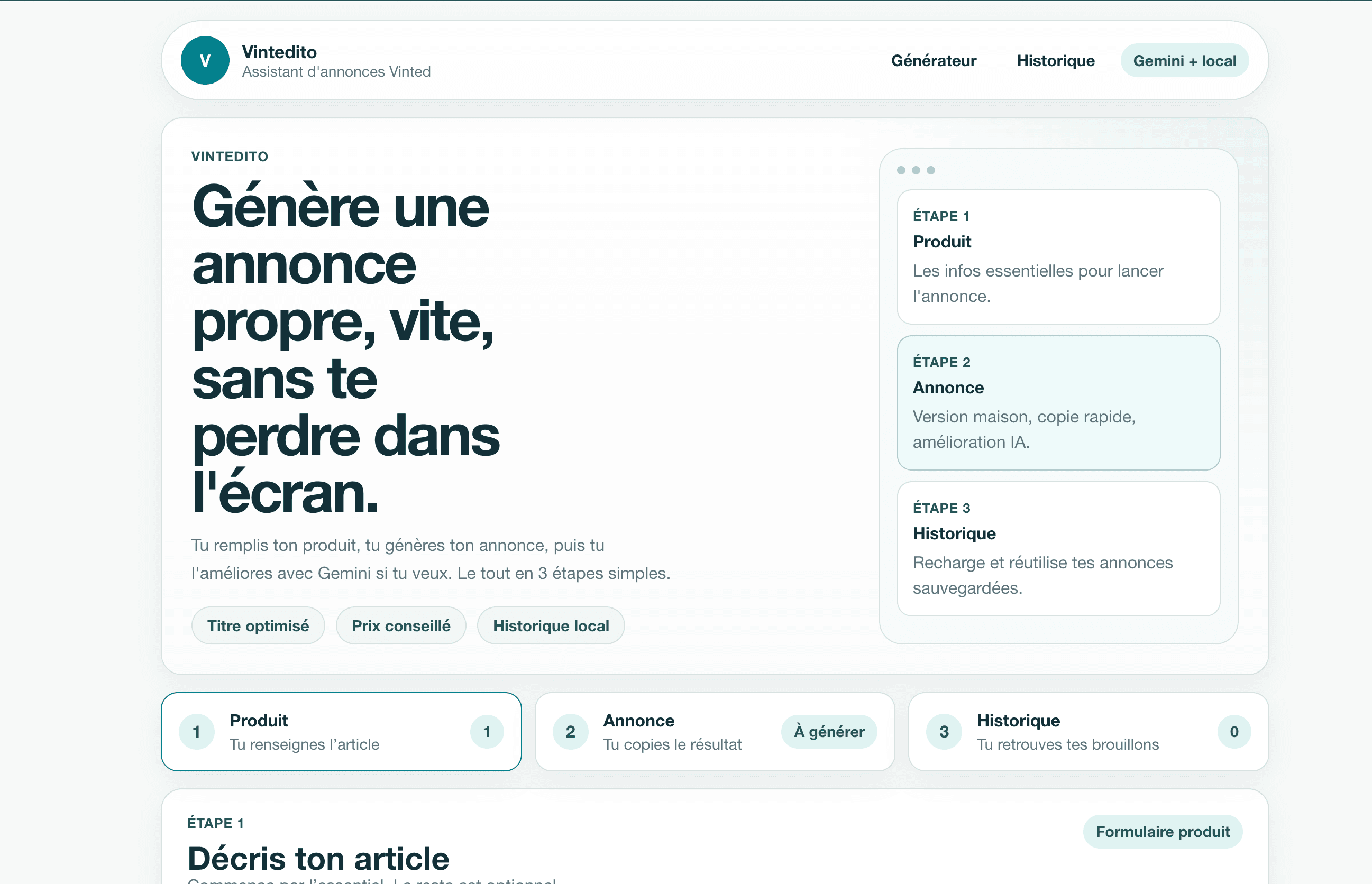
Task: Click the "Assistant d'annonces Vinted" subtitle
Action: tap(336, 72)
